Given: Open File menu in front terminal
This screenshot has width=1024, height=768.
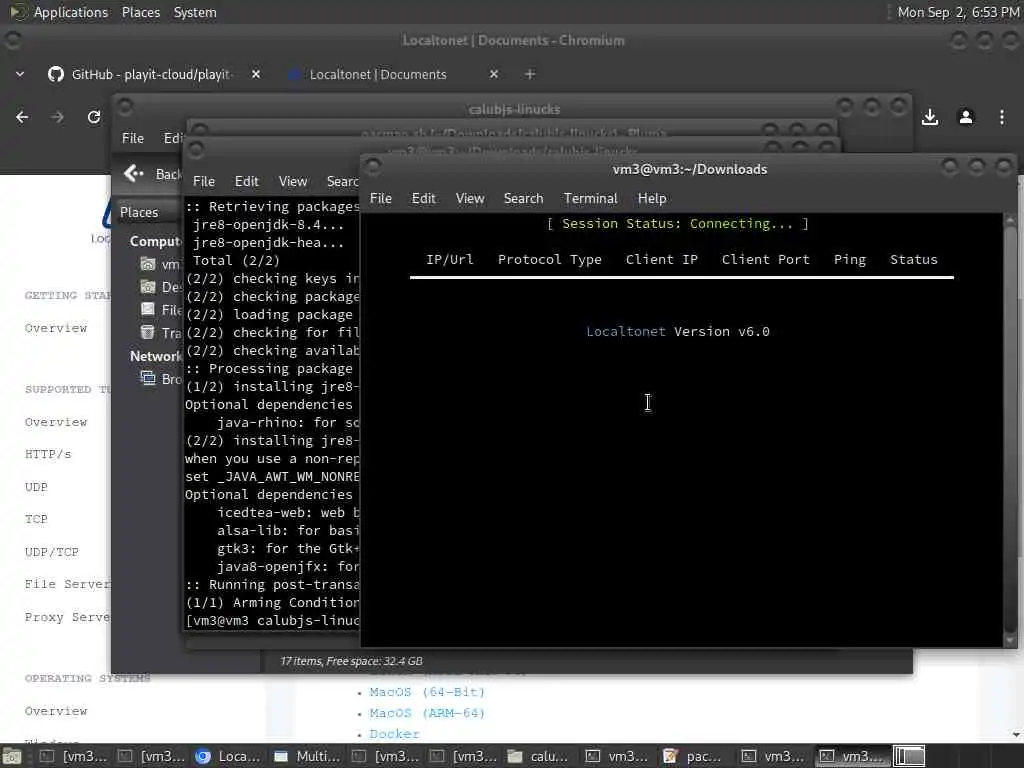Looking at the screenshot, I should point(381,199).
